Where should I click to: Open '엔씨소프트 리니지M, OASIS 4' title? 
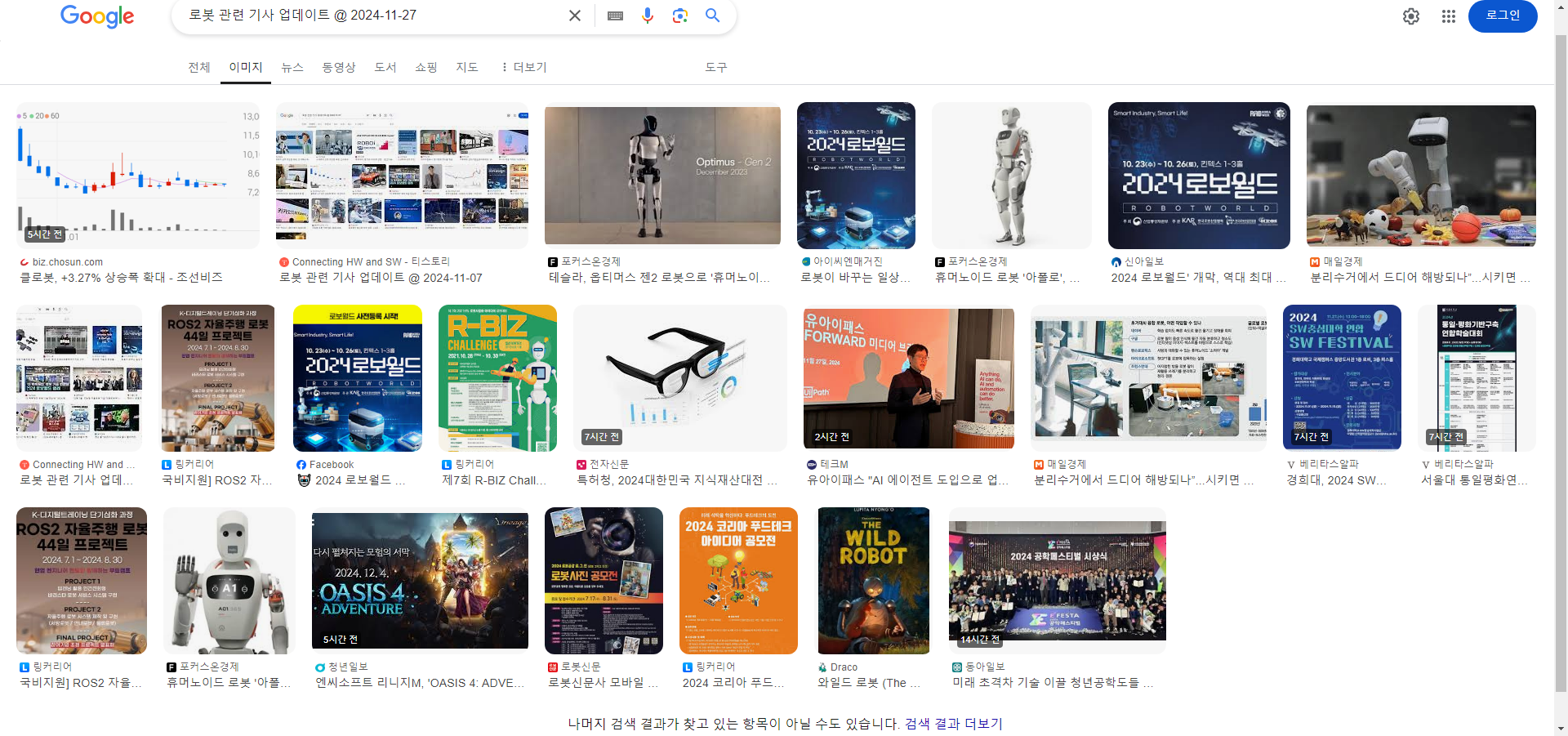tap(420, 683)
